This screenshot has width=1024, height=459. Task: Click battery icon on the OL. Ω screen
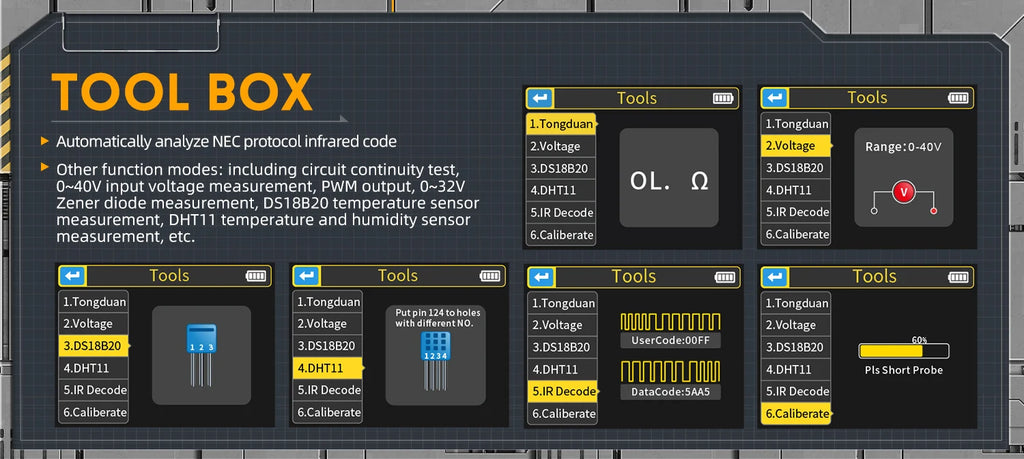click(x=723, y=98)
